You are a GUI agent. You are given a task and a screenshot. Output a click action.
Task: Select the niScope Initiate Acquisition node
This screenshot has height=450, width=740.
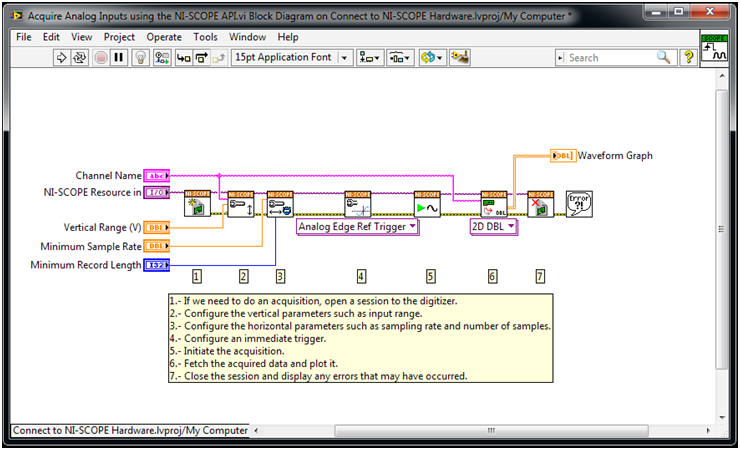coord(427,204)
